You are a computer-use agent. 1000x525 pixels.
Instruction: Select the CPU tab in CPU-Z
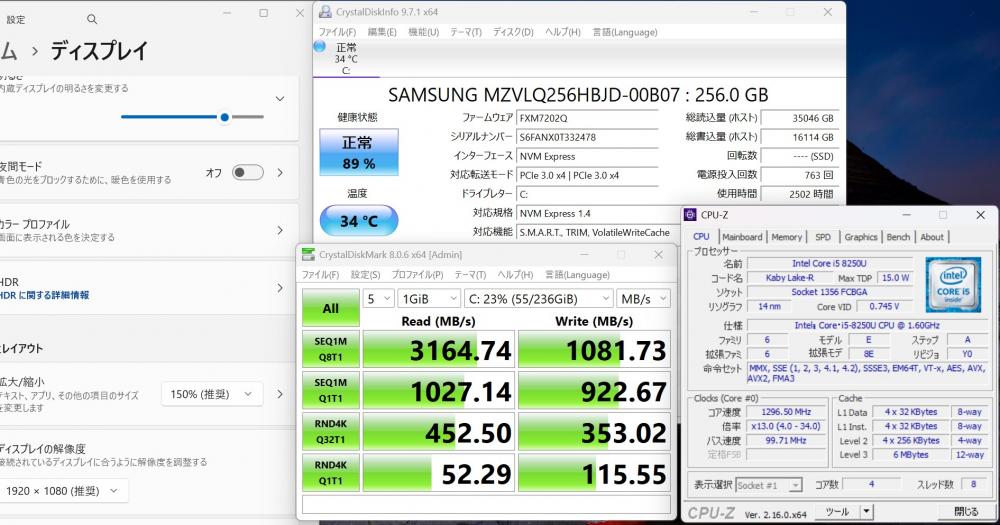click(701, 237)
